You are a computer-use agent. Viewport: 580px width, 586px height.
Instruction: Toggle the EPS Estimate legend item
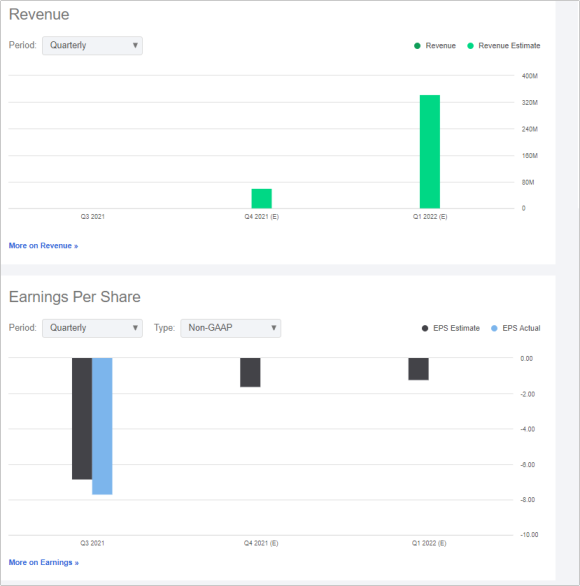(451, 328)
